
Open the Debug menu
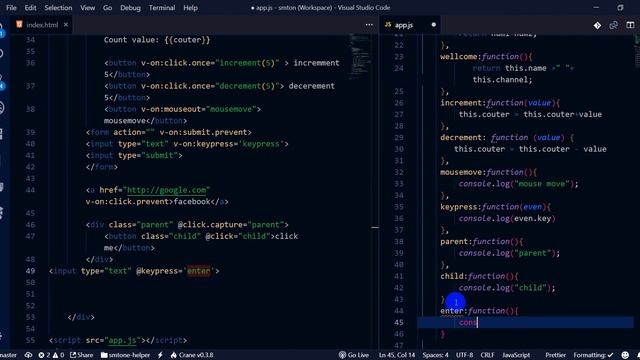pyautogui.click(x=130, y=8)
